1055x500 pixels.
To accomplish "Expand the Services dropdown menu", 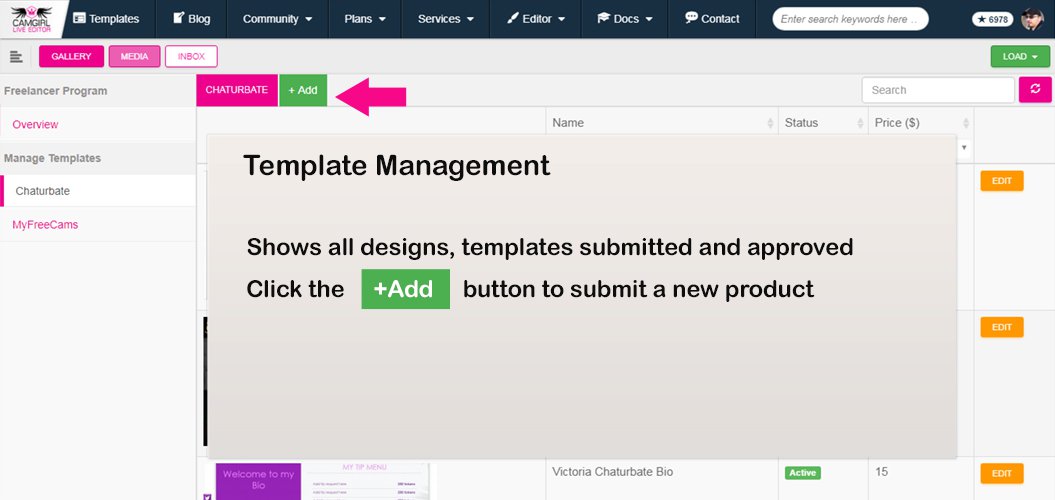I will click(445, 19).
